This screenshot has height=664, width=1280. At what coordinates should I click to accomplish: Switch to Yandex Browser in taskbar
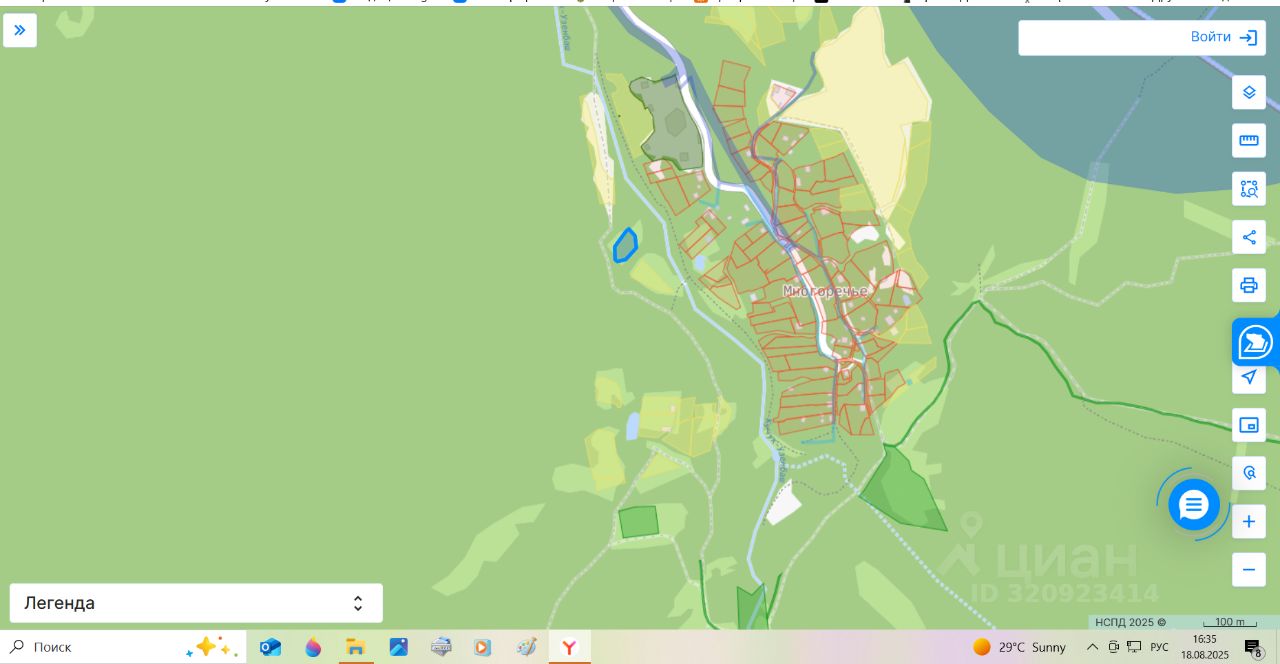[x=569, y=647]
